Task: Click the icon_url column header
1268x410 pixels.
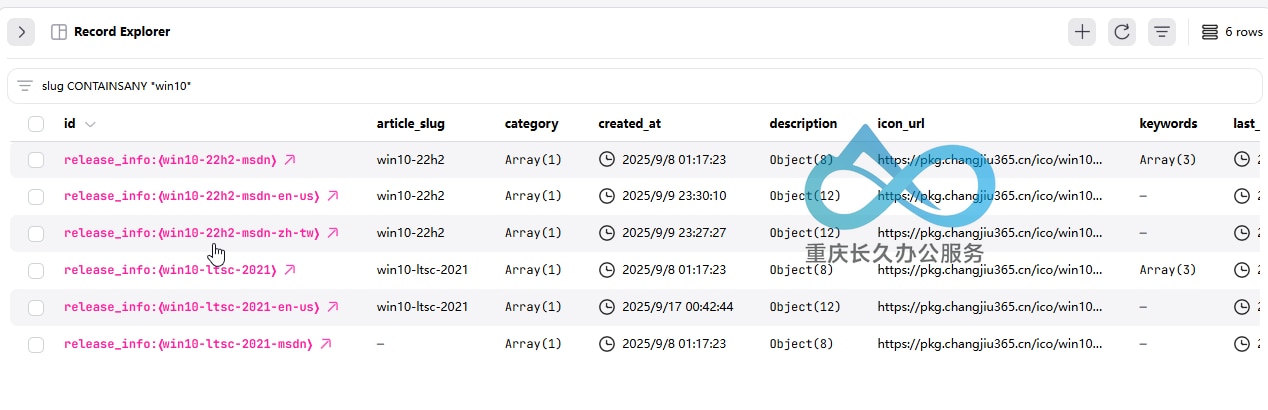Action: coord(901,124)
